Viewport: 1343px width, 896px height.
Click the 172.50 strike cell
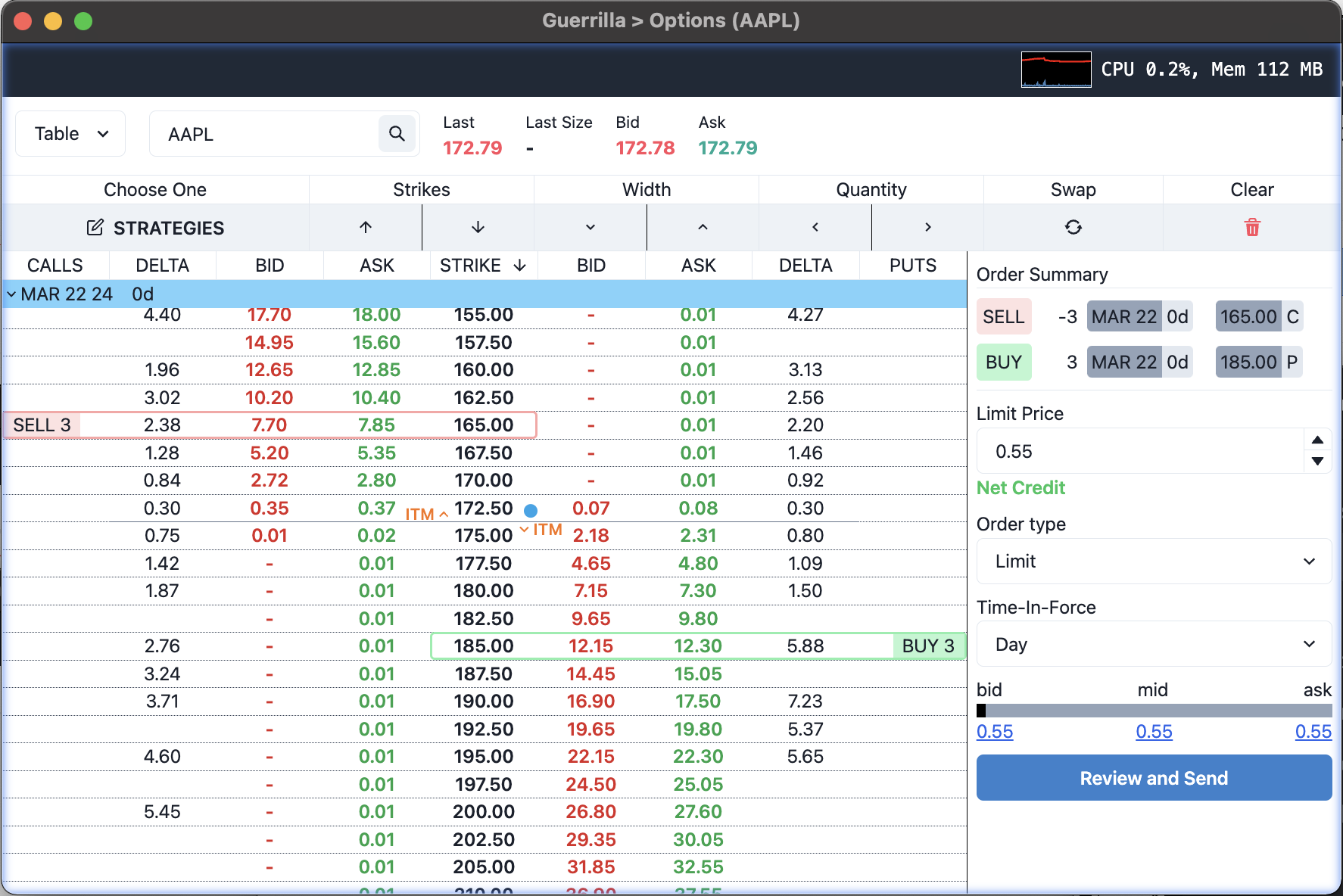point(484,509)
